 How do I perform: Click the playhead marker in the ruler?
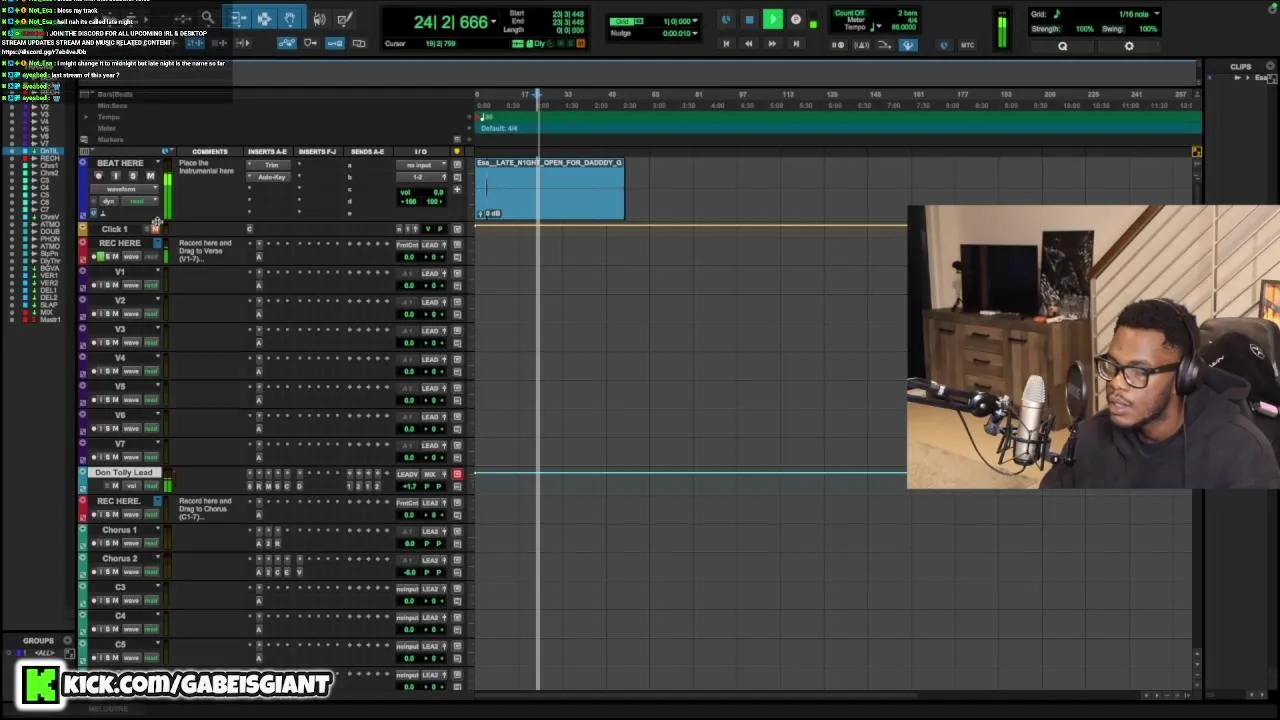[x=537, y=94]
